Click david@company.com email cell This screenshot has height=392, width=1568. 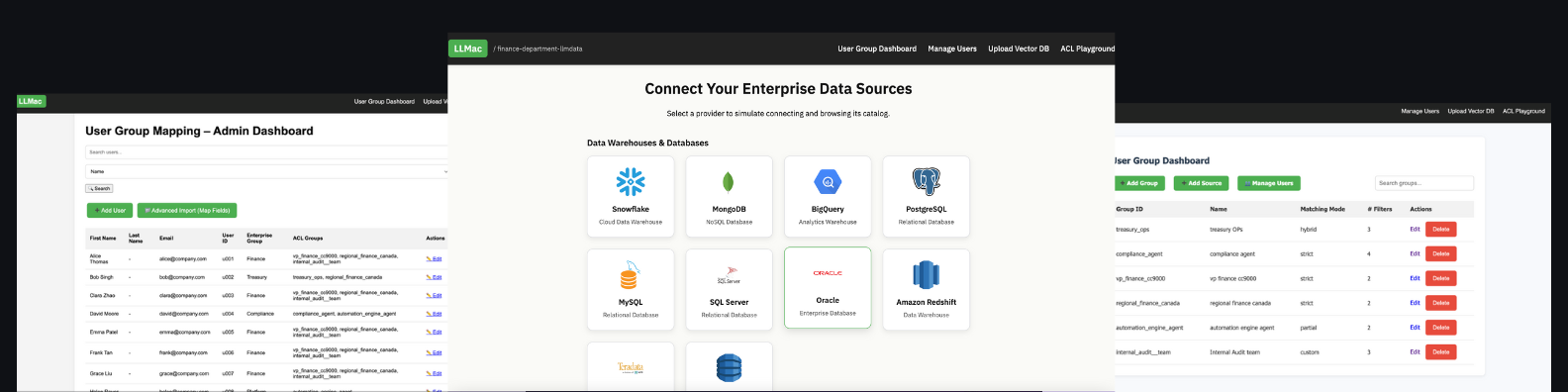(184, 314)
